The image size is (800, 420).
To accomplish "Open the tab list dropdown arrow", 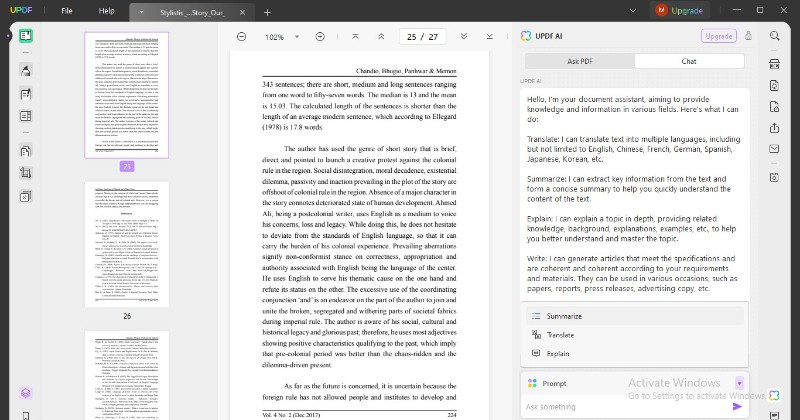I will [x=141, y=12].
